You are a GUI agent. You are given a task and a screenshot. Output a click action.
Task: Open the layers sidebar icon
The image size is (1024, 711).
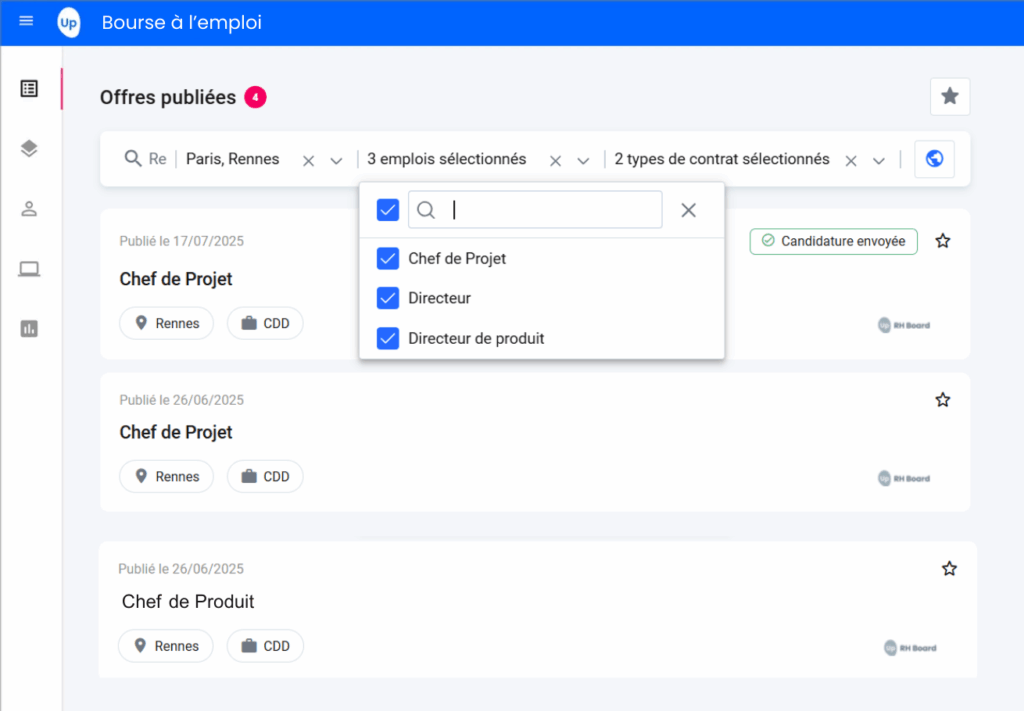29,149
